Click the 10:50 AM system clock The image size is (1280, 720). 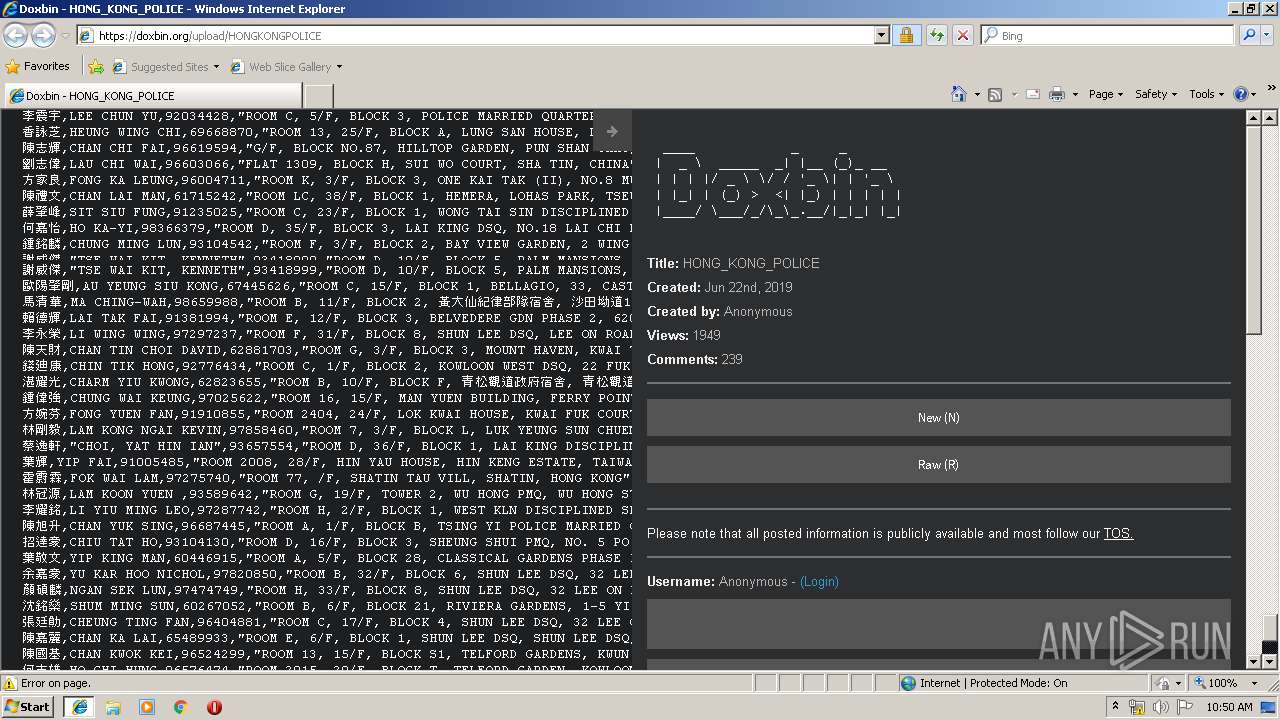pos(1229,707)
